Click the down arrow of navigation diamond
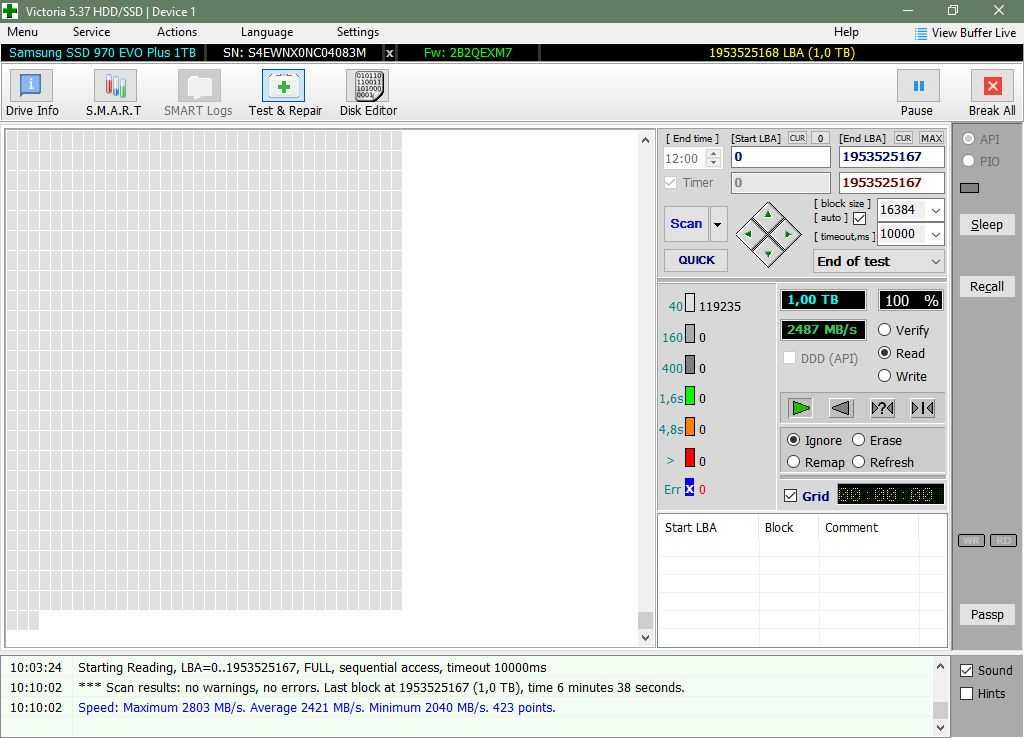The width and height of the screenshot is (1024, 738). pyautogui.click(x=768, y=253)
